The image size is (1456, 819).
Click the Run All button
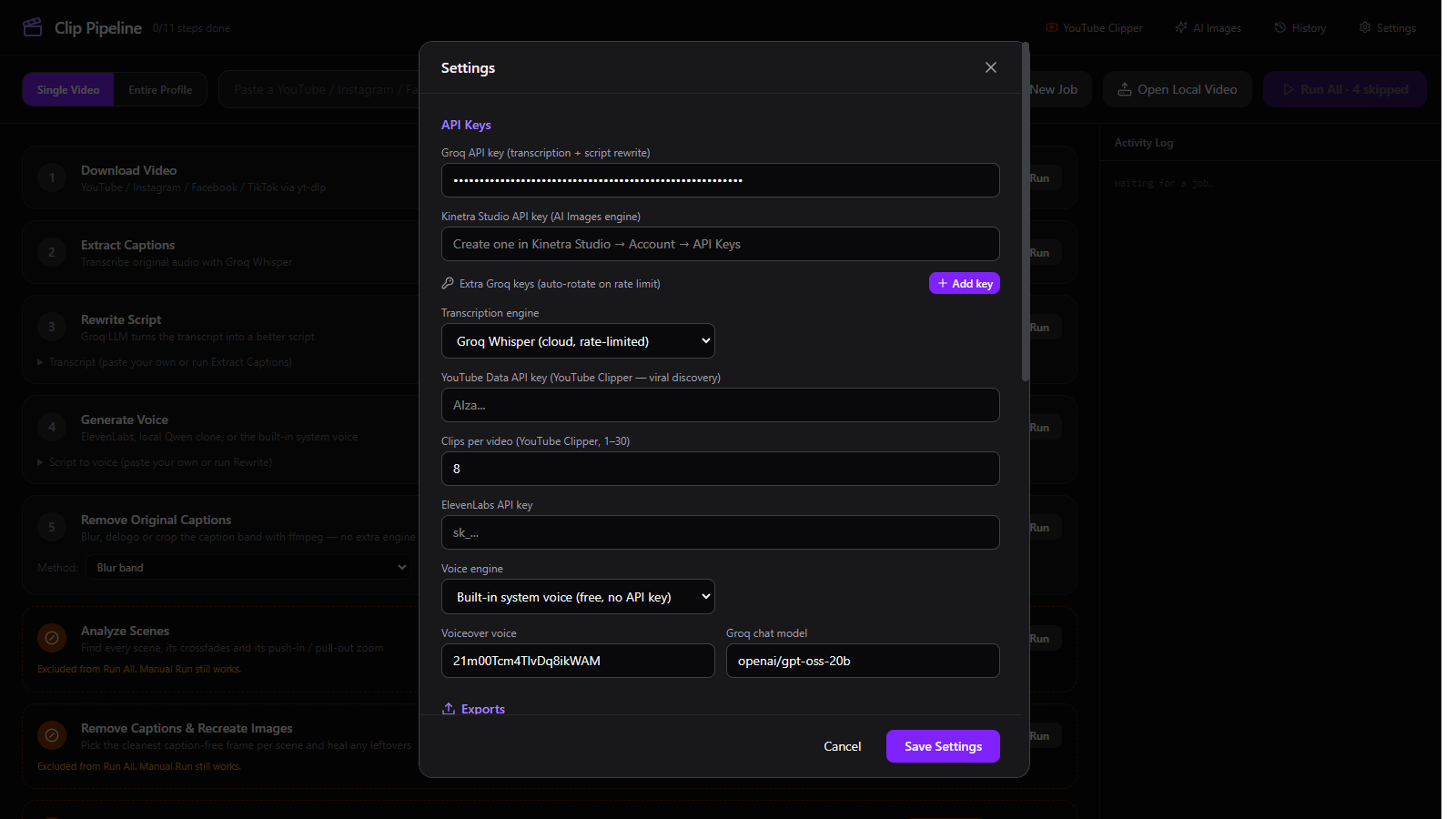pos(1345,89)
